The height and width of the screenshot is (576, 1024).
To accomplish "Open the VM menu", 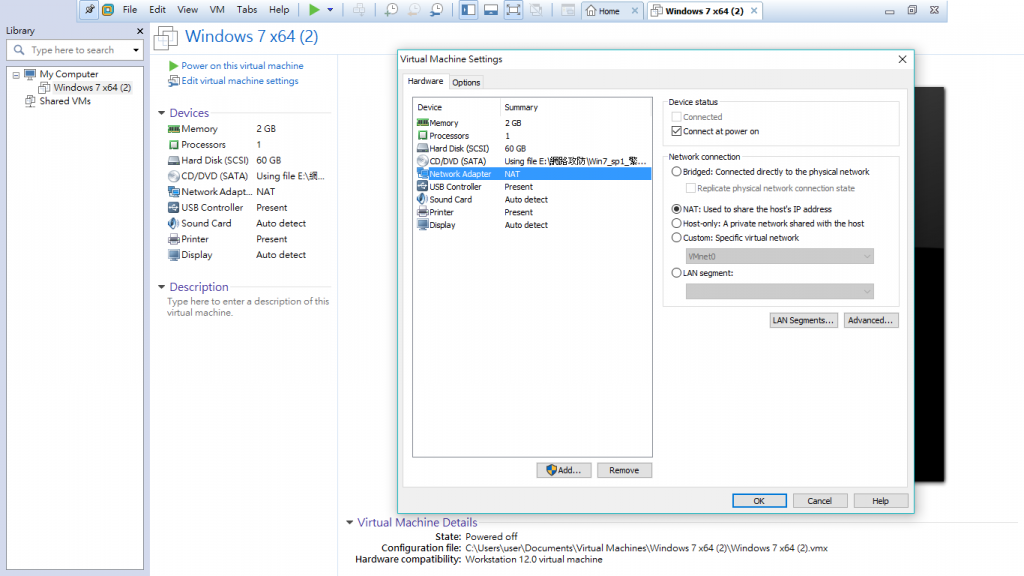I will pos(217,10).
